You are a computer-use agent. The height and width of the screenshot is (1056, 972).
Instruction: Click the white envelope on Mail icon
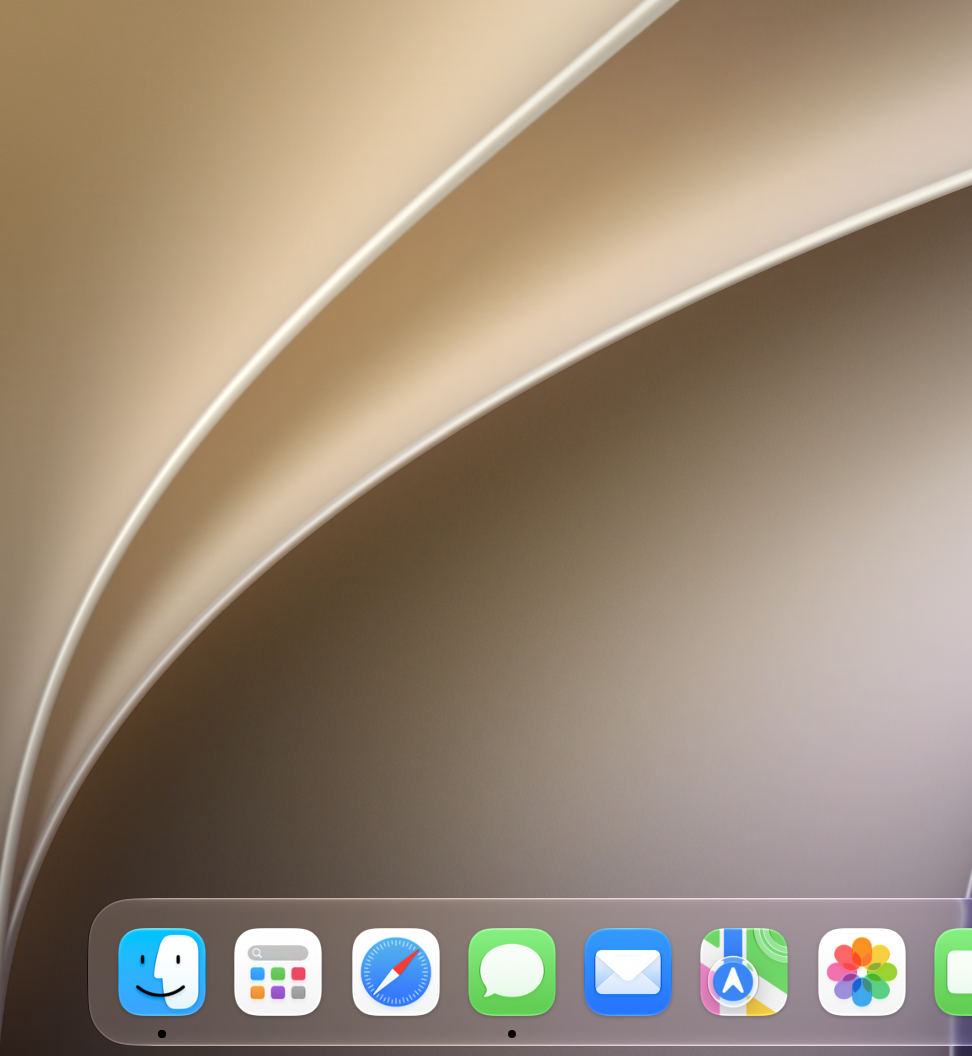point(628,972)
